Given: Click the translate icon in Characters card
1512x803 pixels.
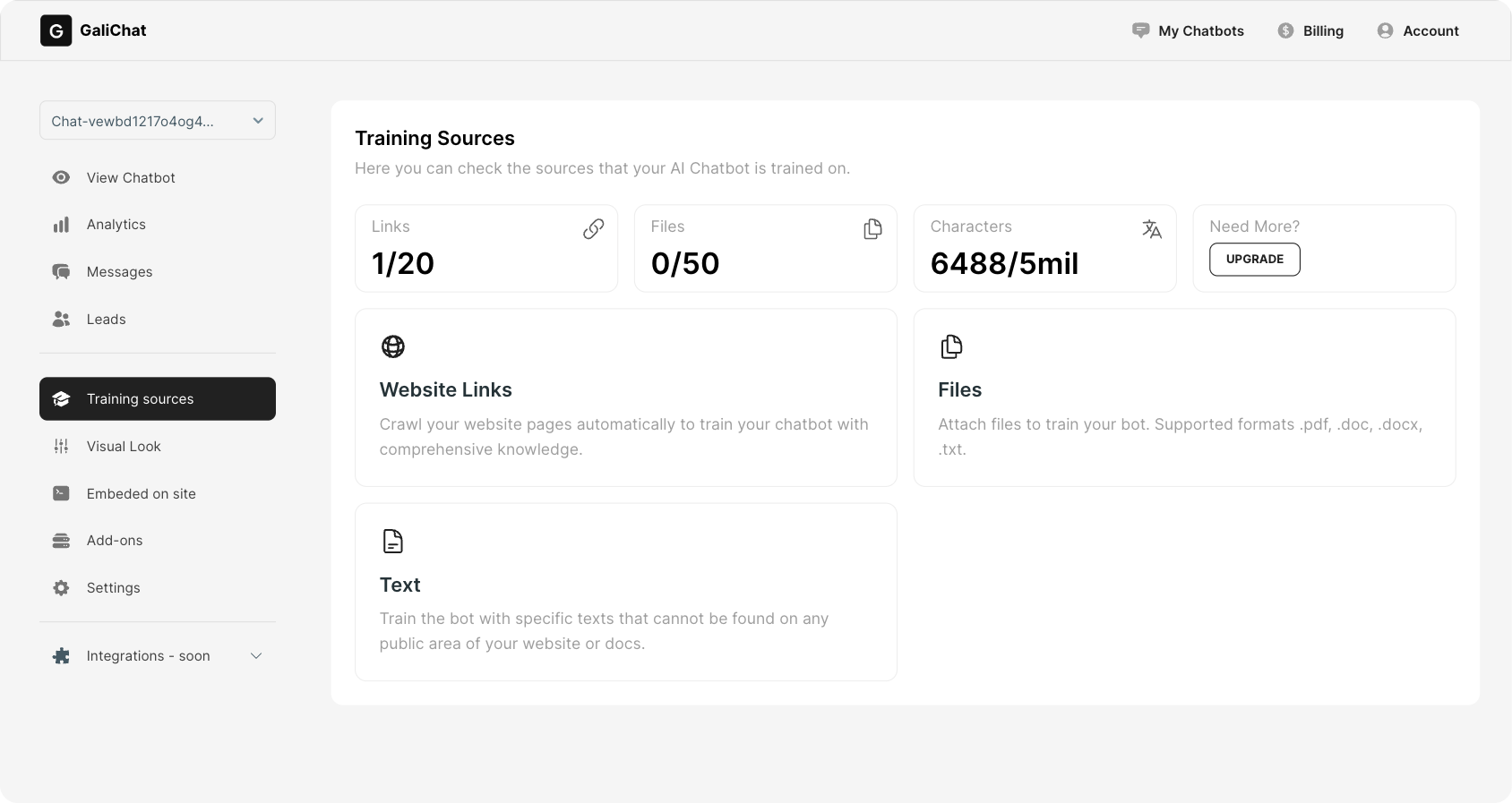Looking at the screenshot, I should (1152, 230).
